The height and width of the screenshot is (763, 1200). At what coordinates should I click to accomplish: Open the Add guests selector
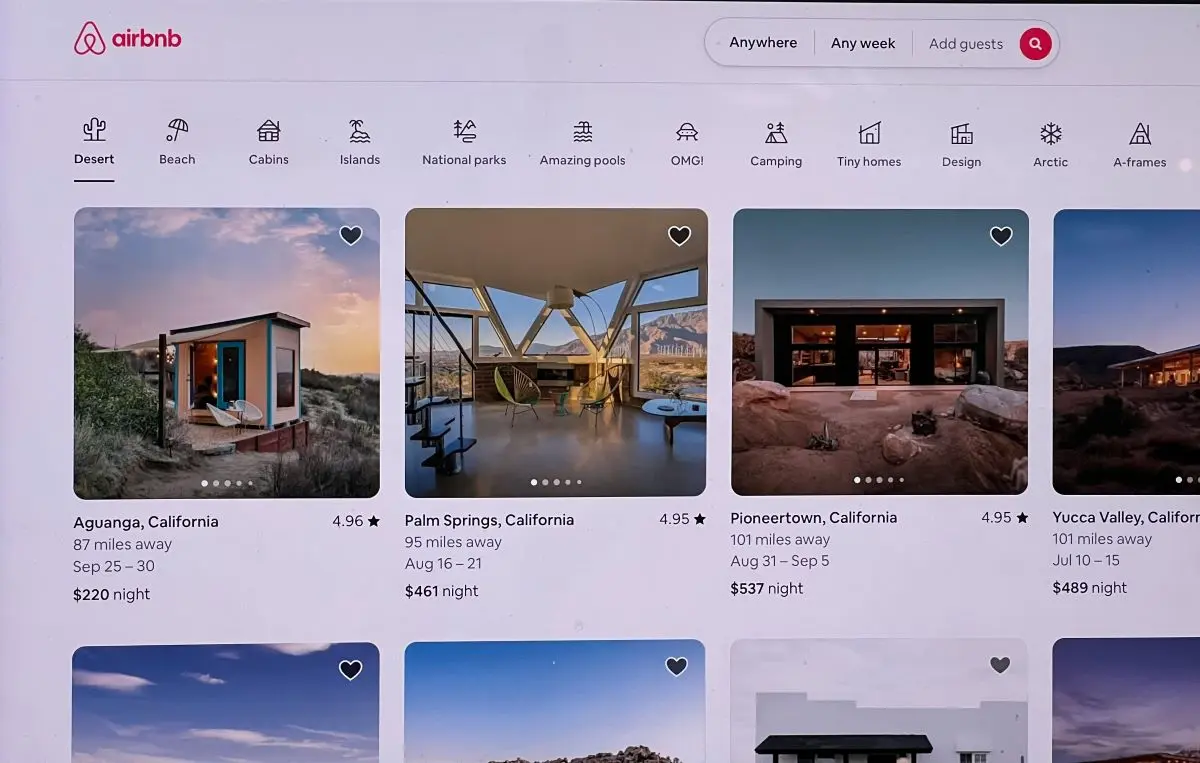(964, 43)
